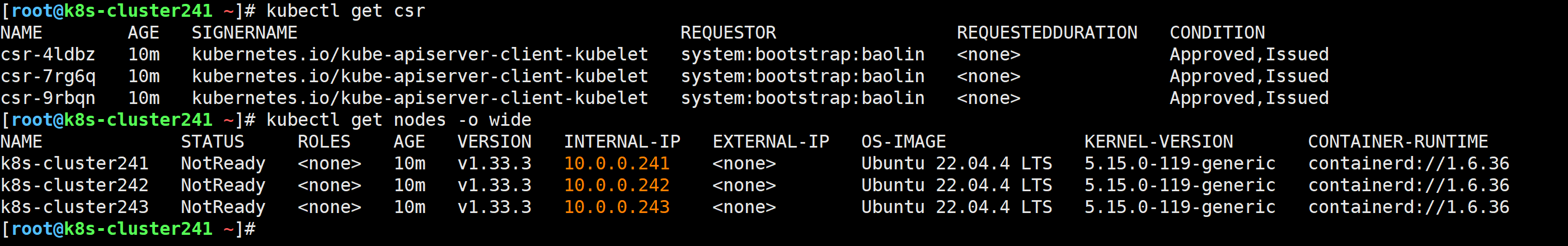Click NotReady status for node k8s-cluster242
The height and width of the screenshot is (246, 1568).
[x=223, y=185]
